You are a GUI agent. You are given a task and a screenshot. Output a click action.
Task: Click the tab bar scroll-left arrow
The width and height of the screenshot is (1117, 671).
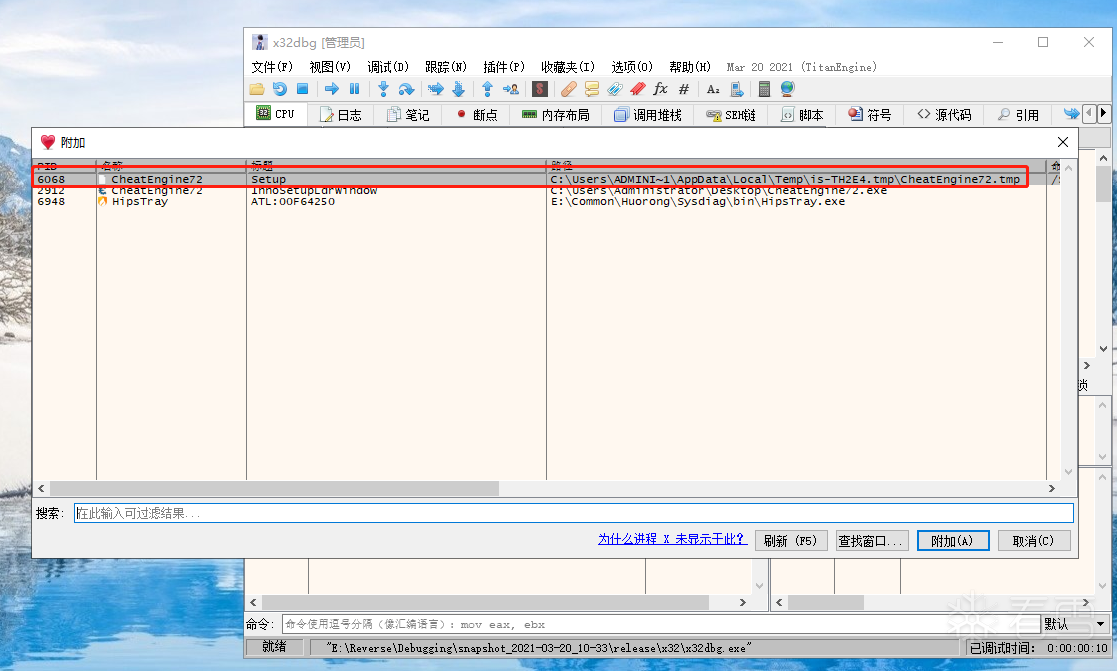[1089, 113]
